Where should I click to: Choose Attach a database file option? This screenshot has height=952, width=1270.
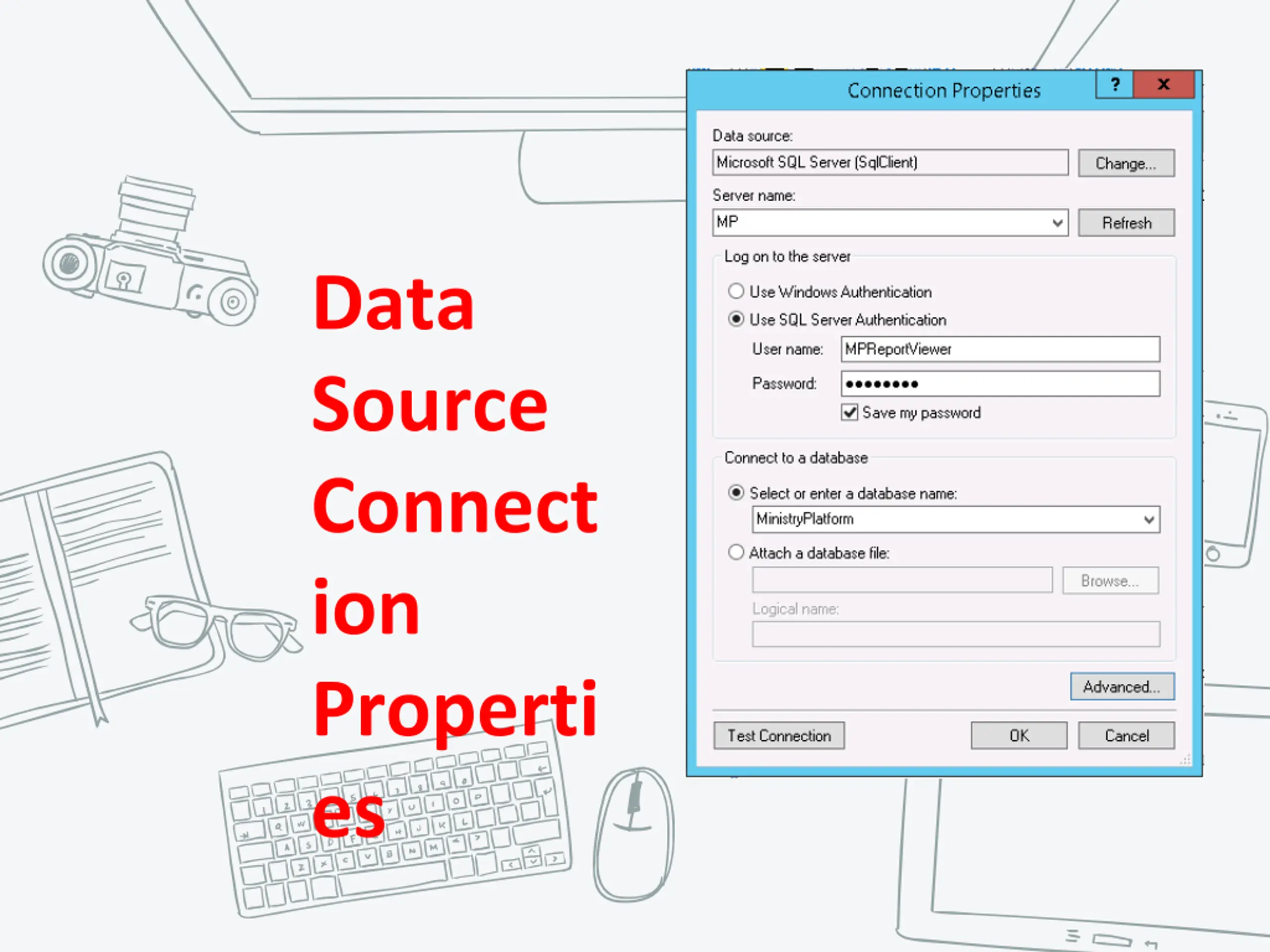click(736, 553)
